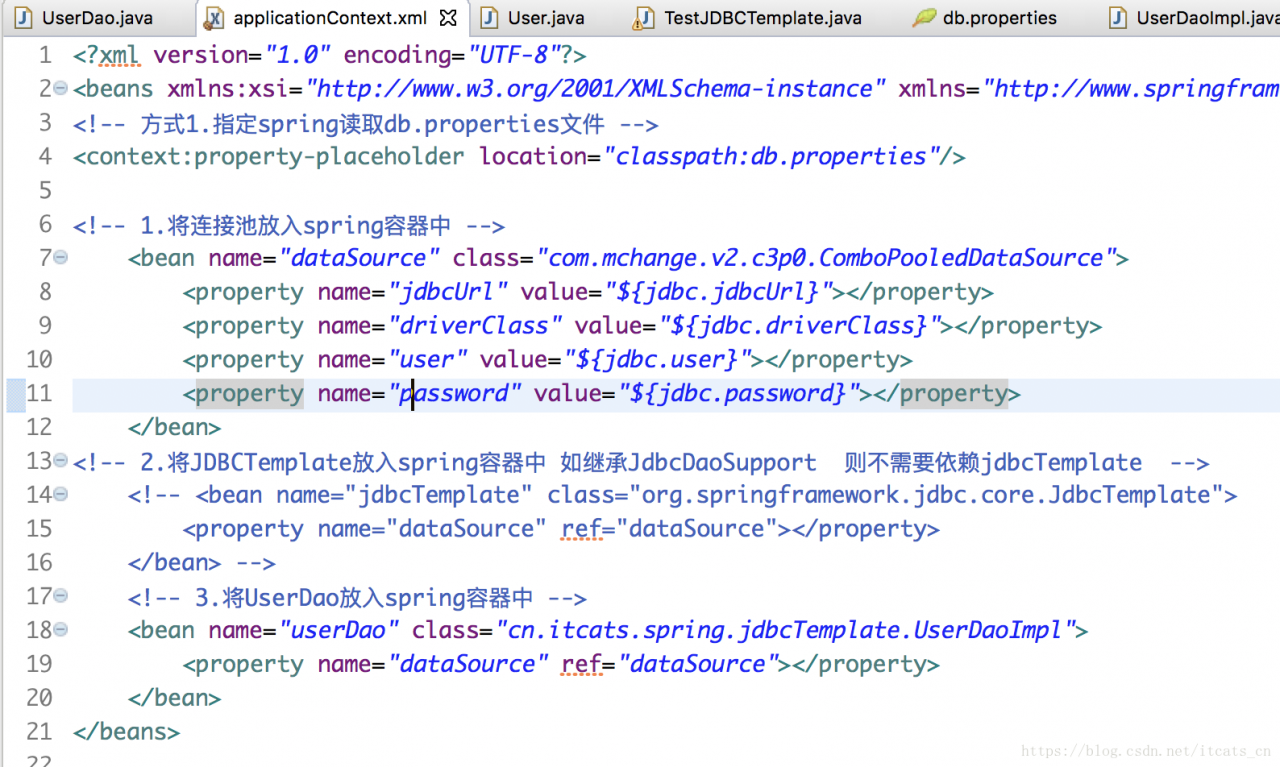The image size is (1280, 767).
Task: Click the JdbcDaoSupport comment on line 13
Action: coord(723,462)
